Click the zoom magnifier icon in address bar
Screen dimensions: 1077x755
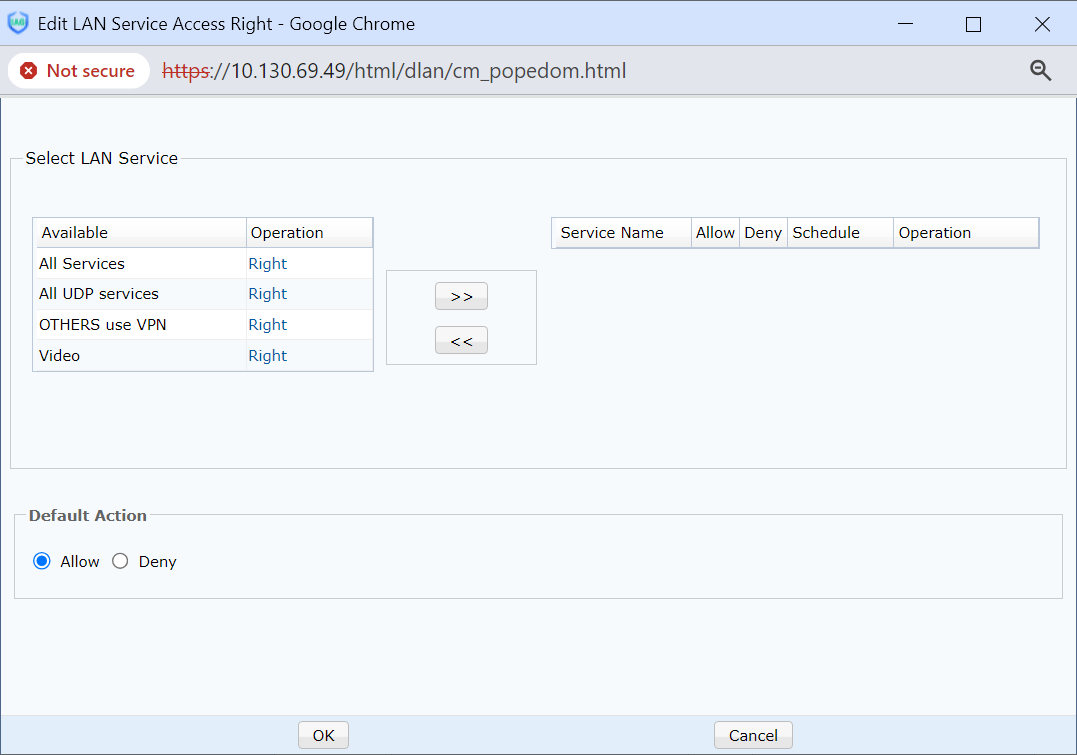click(1040, 70)
